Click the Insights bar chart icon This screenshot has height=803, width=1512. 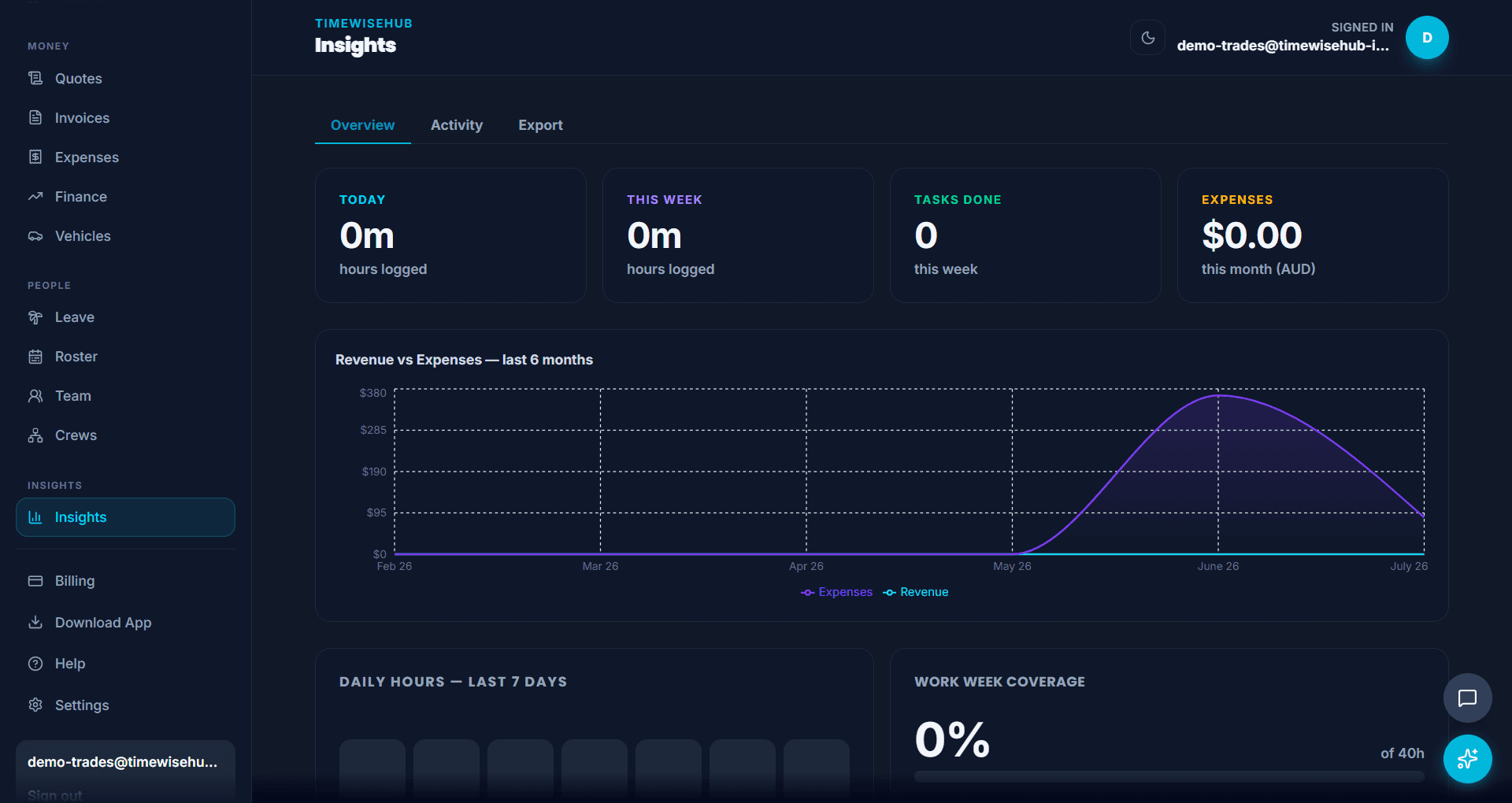click(x=35, y=517)
